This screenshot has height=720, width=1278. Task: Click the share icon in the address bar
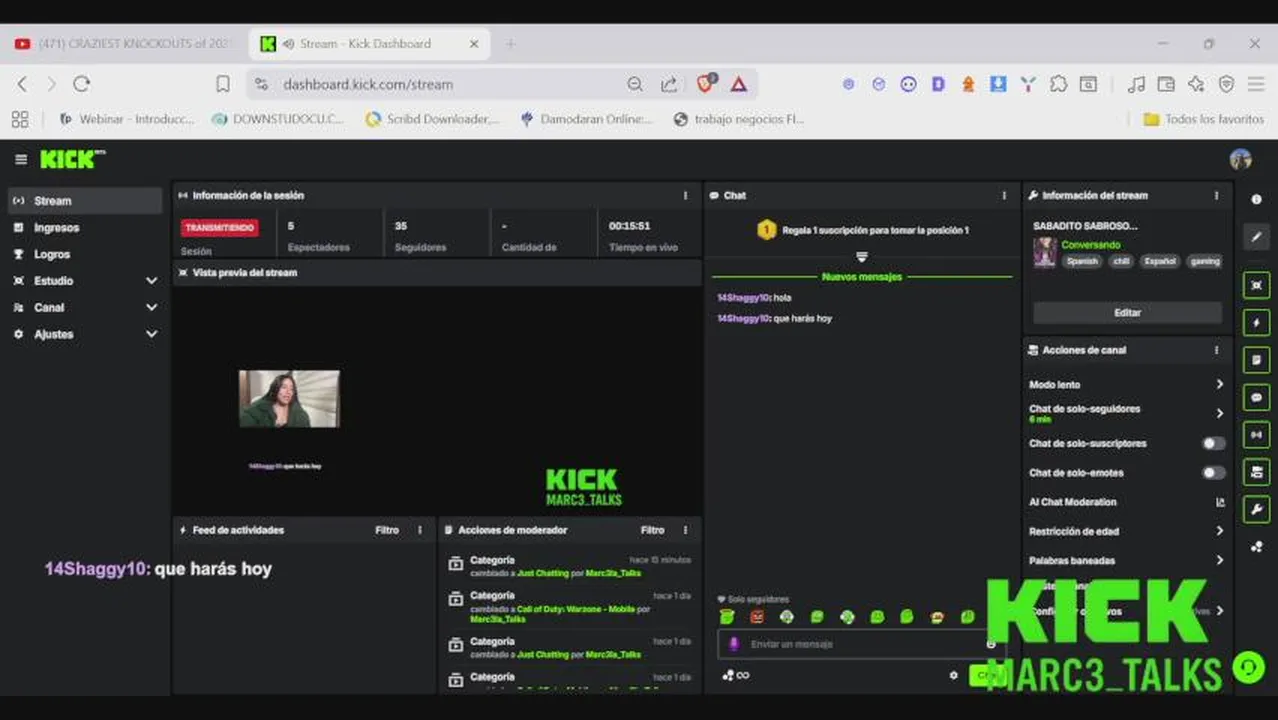(668, 84)
